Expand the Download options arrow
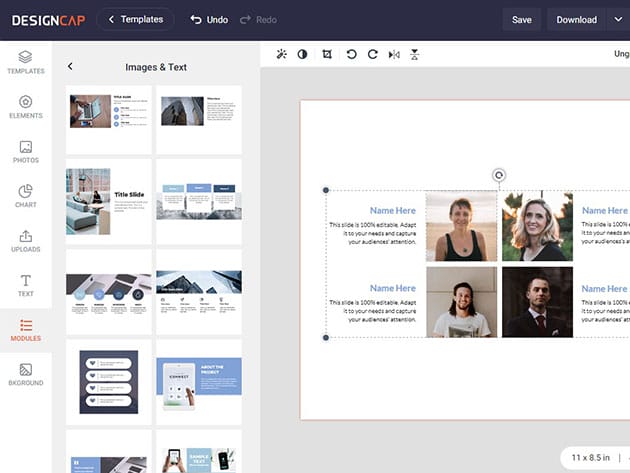 click(617, 19)
